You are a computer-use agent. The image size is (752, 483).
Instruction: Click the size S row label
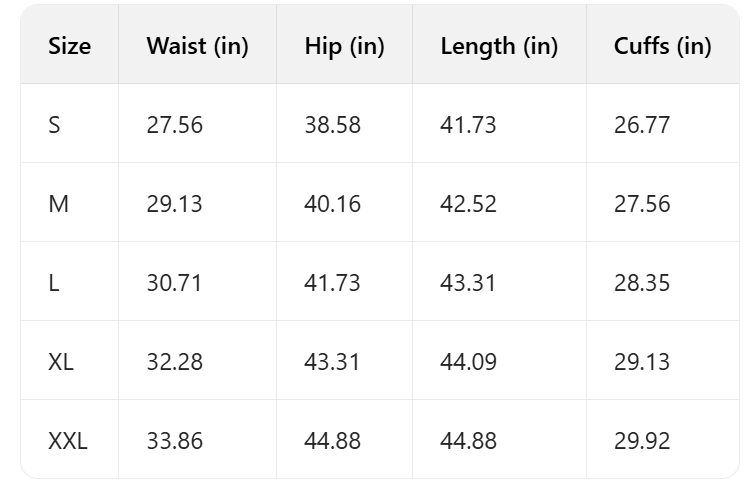(54, 125)
